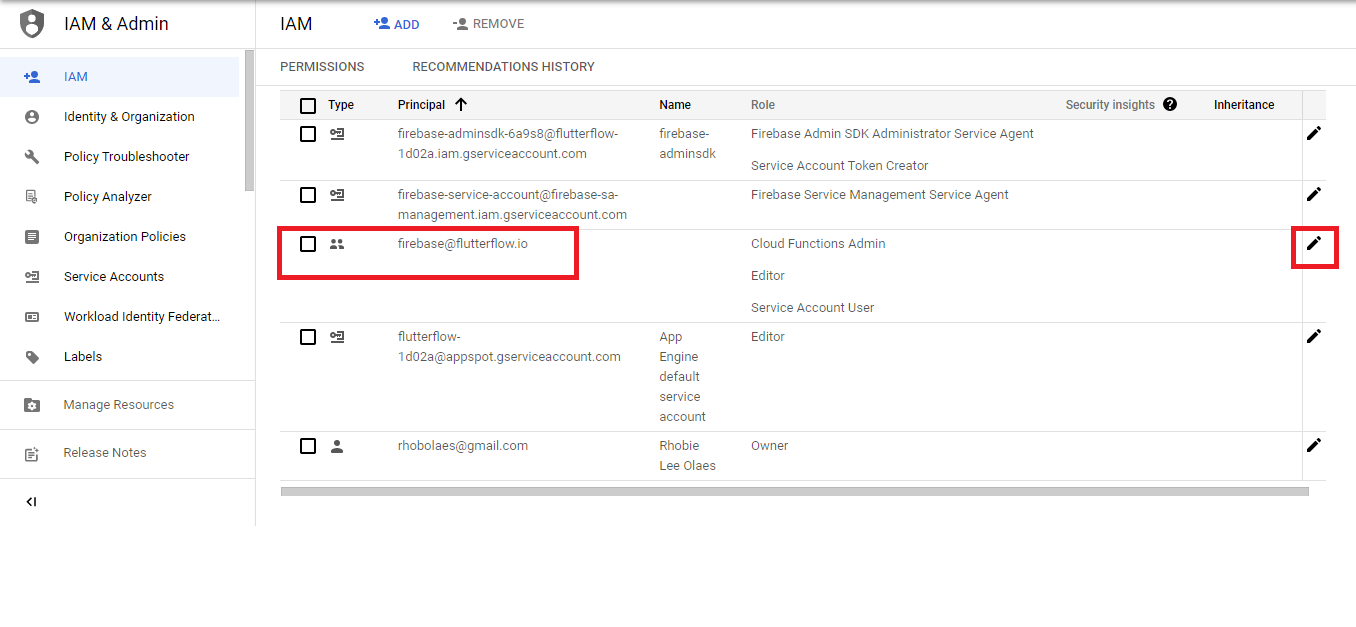Click the Labels tag icon in sidebar
The image size is (1356, 627).
[32, 357]
